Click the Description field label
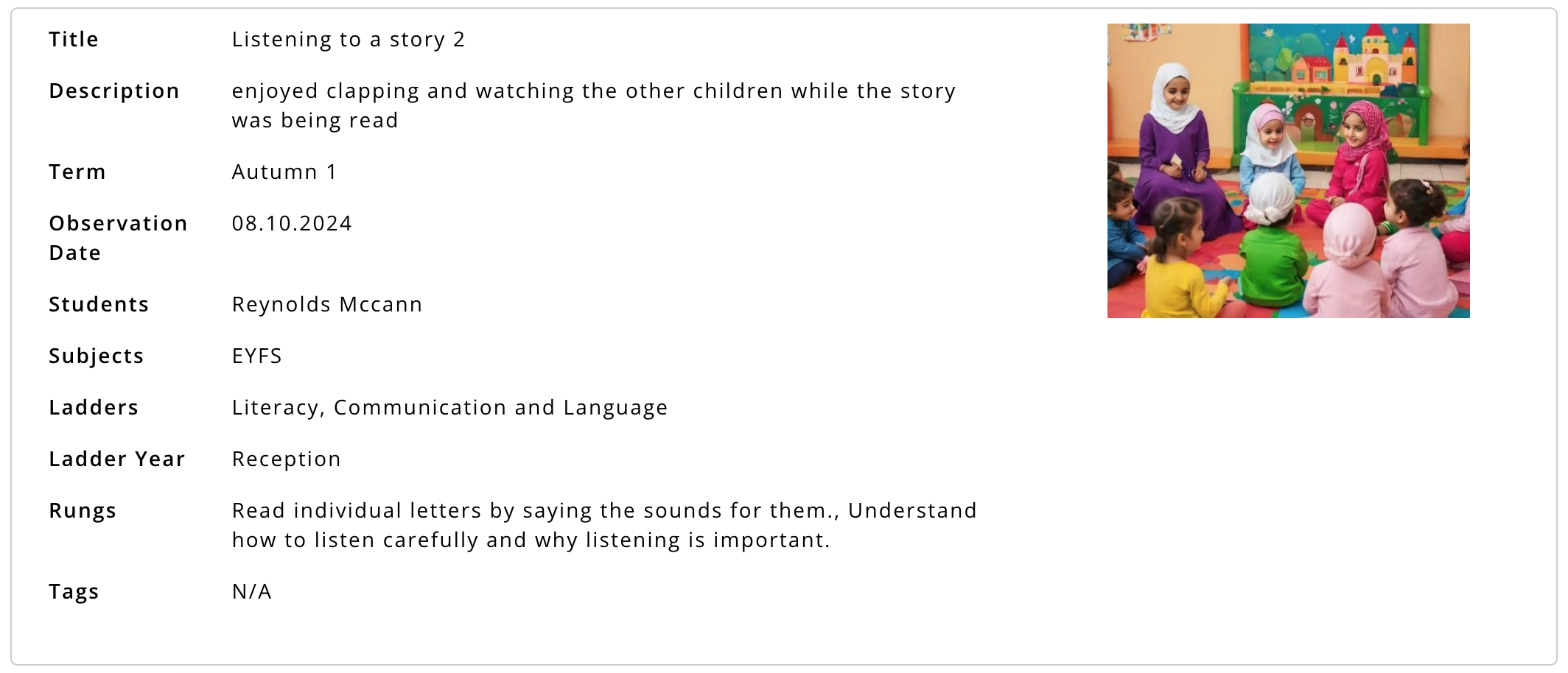This screenshot has width=1568, height=673. [114, 91]
